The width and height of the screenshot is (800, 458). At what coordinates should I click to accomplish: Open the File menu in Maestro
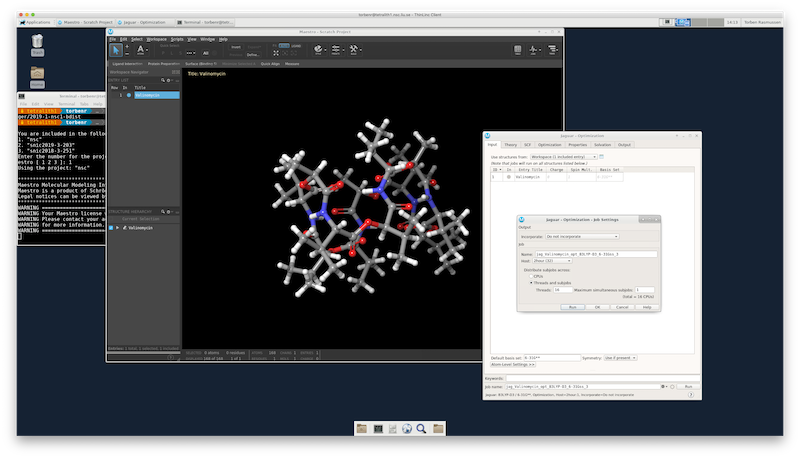tap(113, 39)
